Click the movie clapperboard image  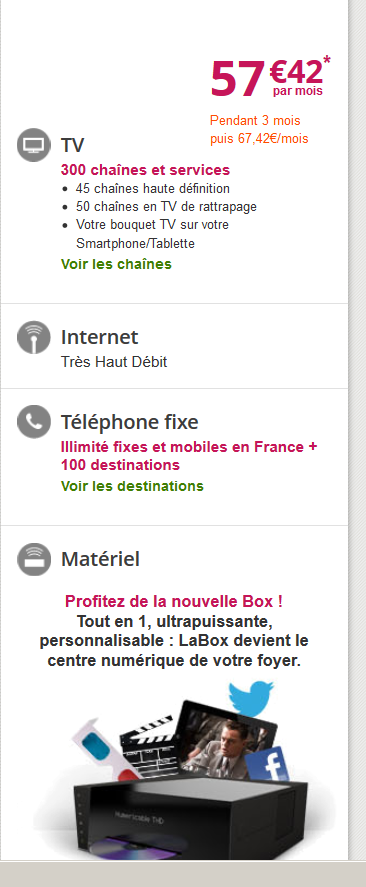(x=149, y=747)
